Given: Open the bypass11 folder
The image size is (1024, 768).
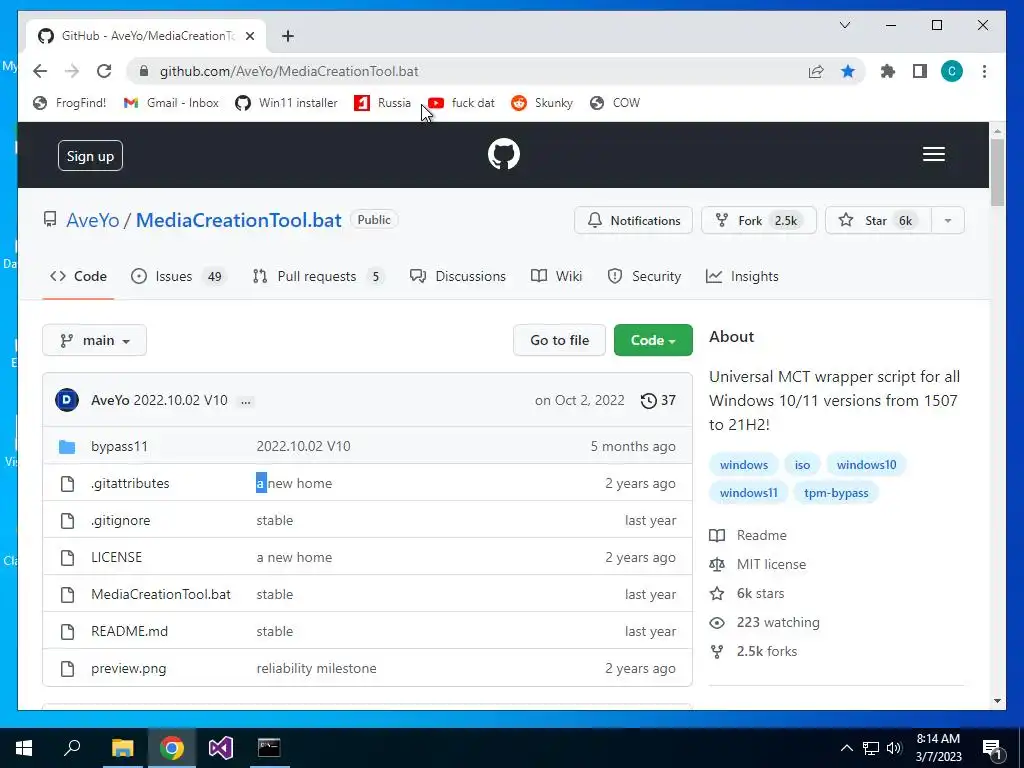Looking at the screenshot, I should (119, 447).
